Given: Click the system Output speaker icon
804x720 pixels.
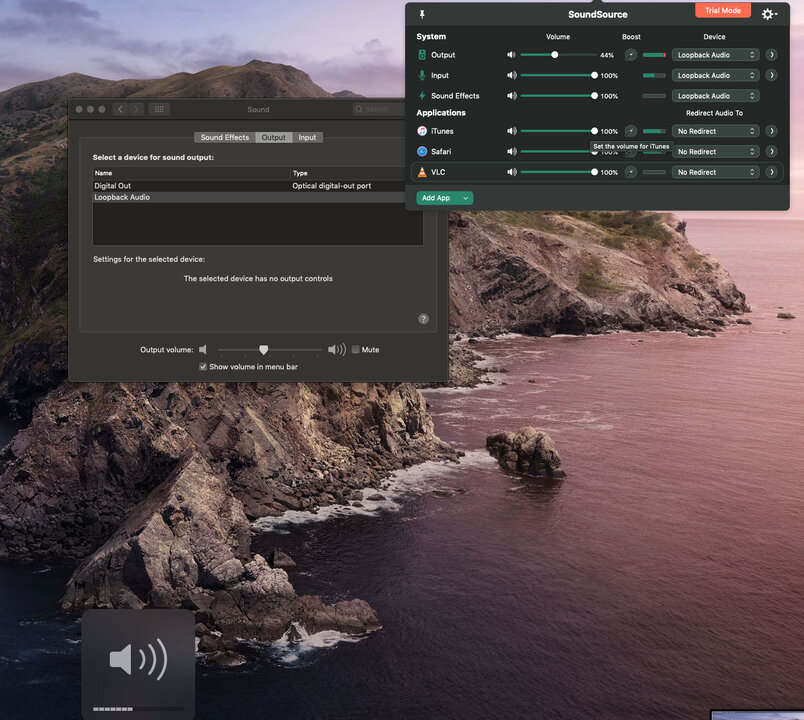Looking at the screenshot, I should pos(422,55).
